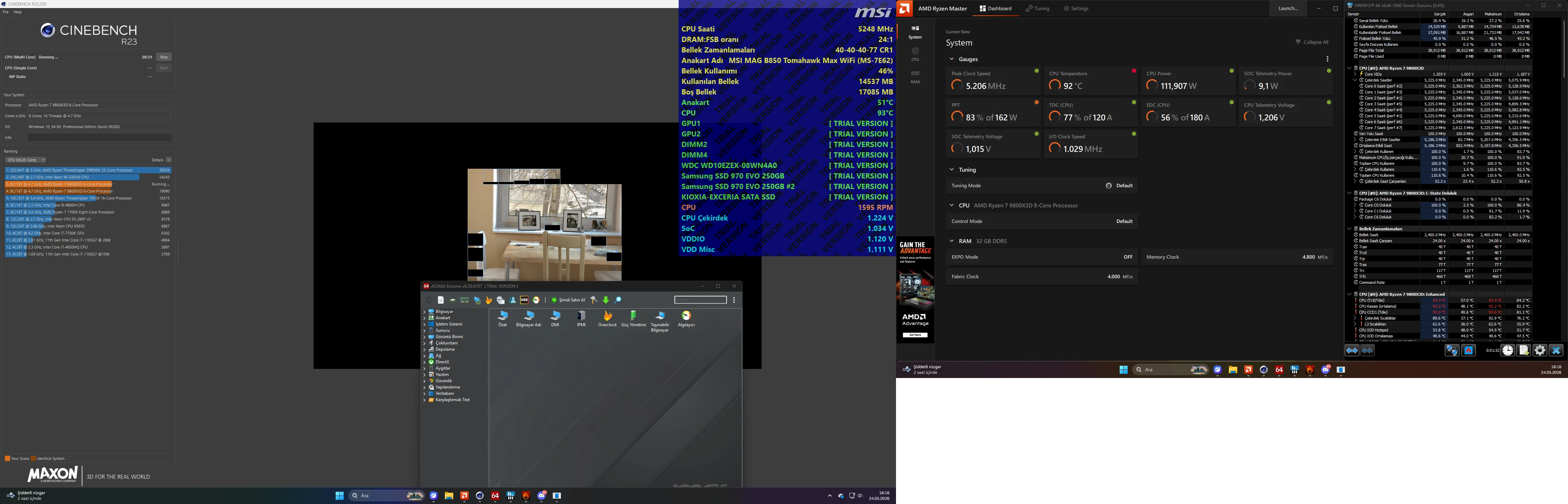Click Collapse All in Ryzen Master
Viewport: 1568px width, 504px height.
1312,42
